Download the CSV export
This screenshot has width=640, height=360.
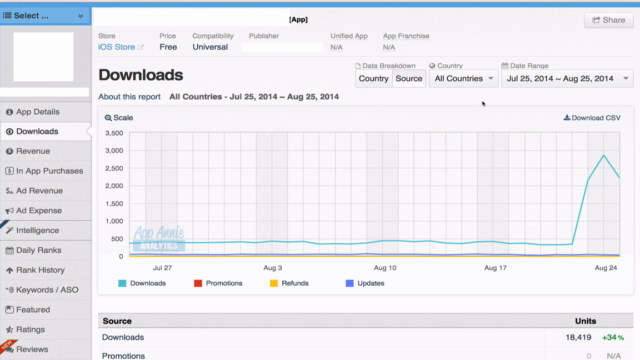click(592, 118)
